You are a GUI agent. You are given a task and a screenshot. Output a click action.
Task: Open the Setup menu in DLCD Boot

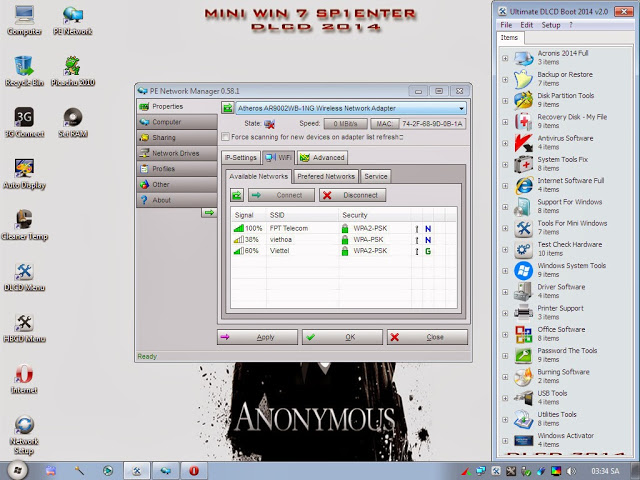pyautogui.click(x=551, y=25)
